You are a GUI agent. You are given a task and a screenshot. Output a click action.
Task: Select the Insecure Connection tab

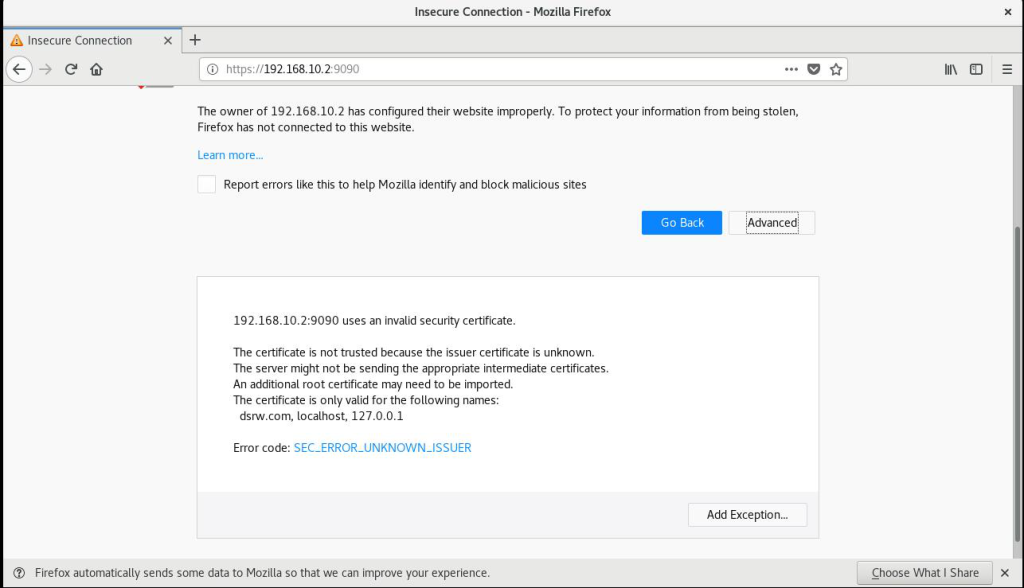pos(92,41)
